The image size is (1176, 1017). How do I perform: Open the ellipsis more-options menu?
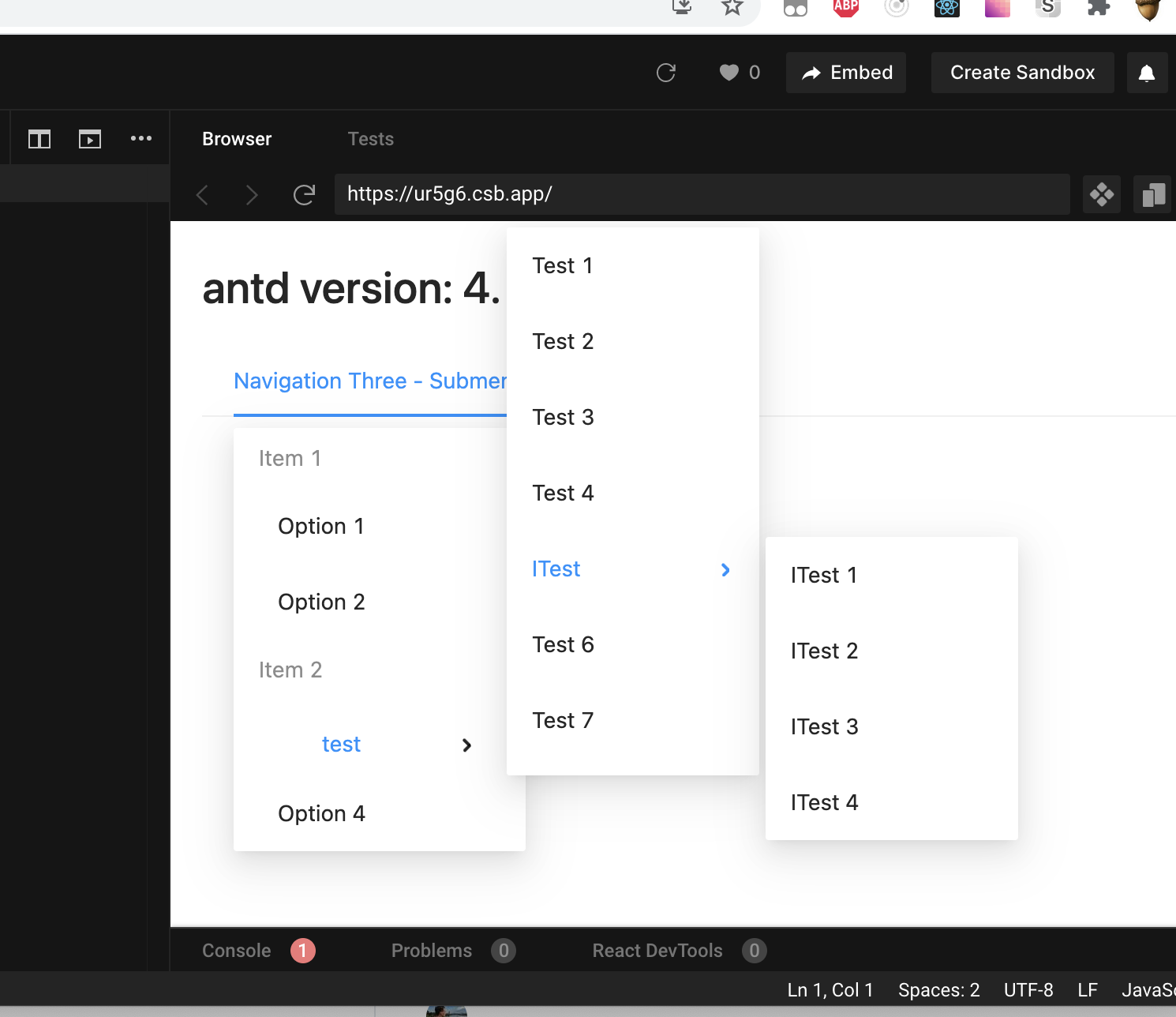140,138
